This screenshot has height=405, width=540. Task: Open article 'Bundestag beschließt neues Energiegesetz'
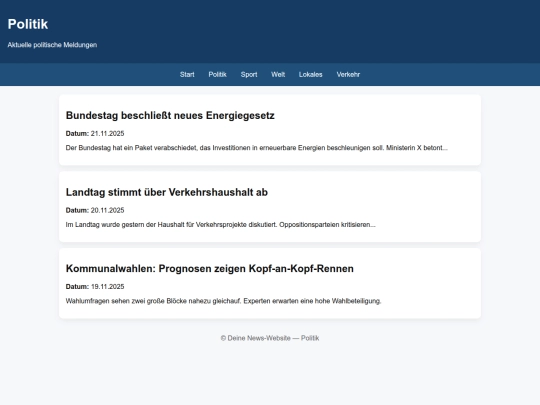(170, 115)
